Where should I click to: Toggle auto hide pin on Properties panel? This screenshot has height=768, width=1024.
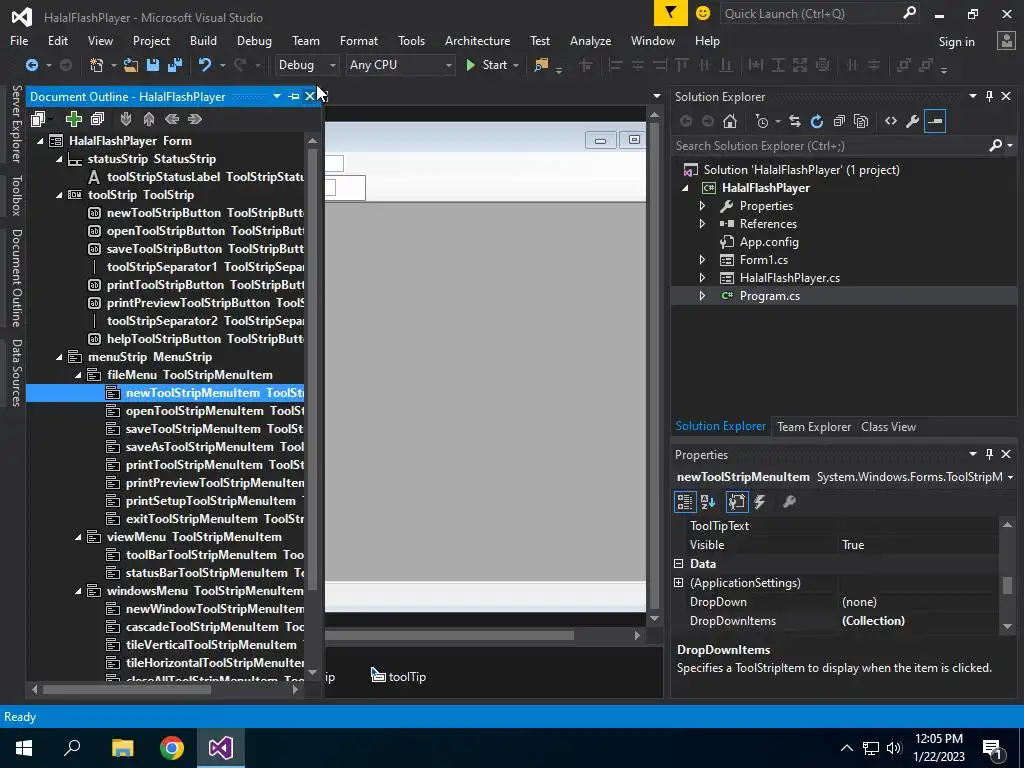989,454
